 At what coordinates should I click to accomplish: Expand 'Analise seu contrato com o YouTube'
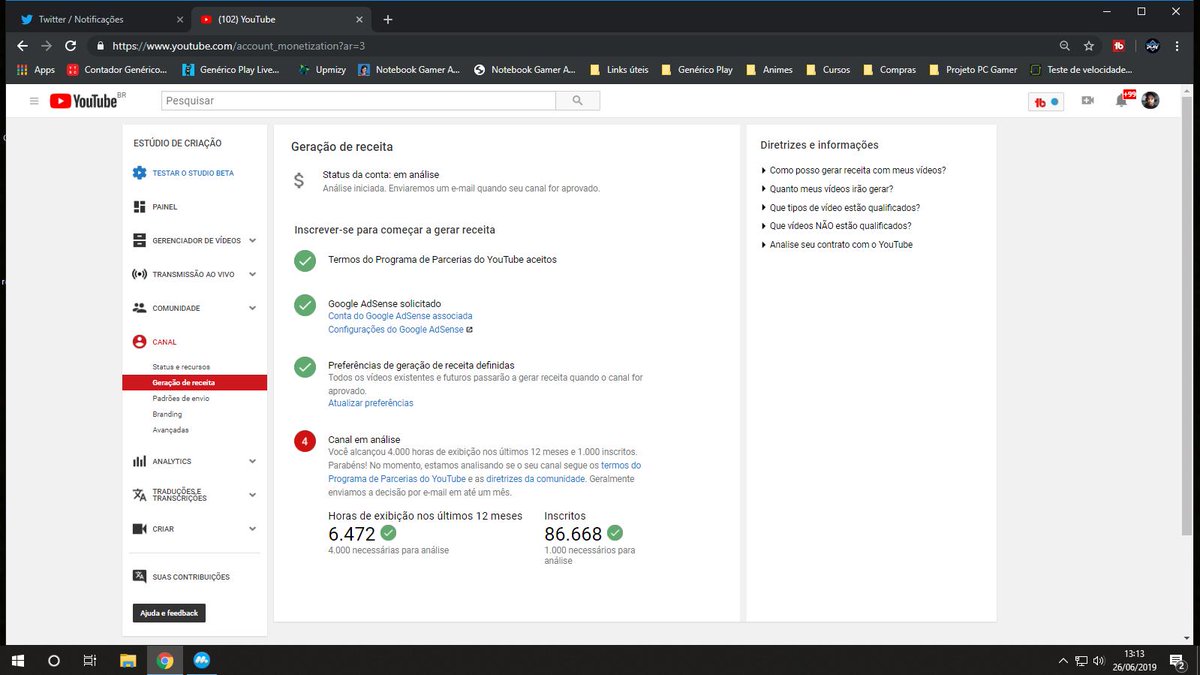coord(836,245)
